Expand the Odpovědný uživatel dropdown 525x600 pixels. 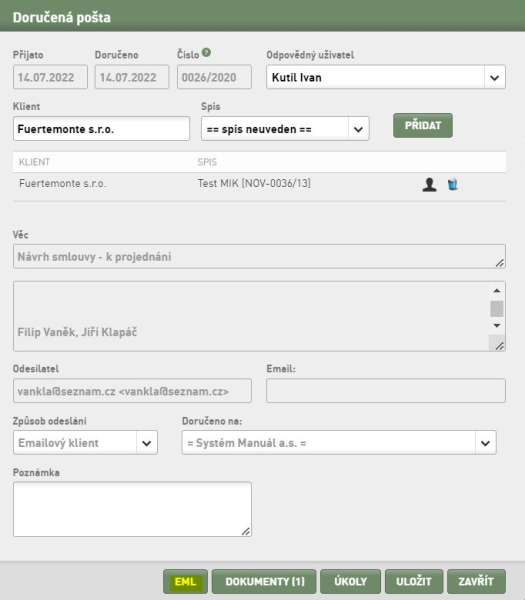[494, 78]
